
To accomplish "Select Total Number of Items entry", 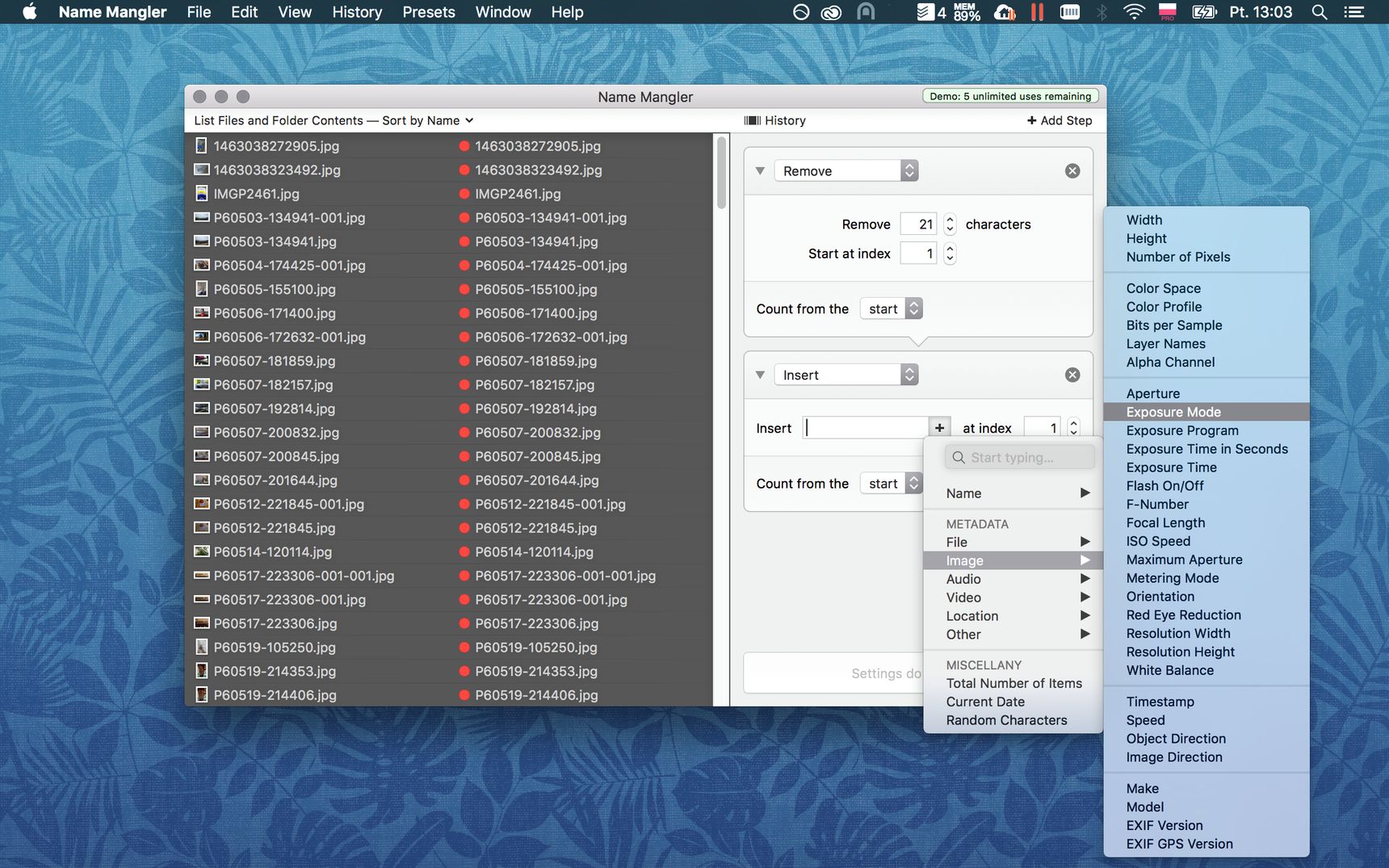I will point(1013,684).
